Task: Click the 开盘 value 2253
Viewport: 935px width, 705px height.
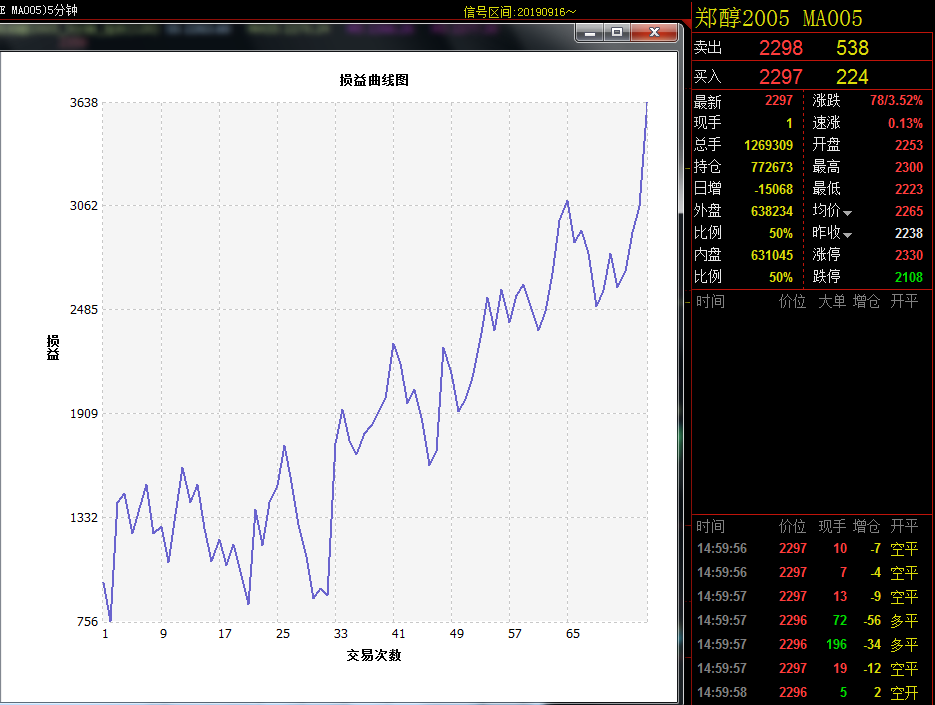Action: point(909,145)
